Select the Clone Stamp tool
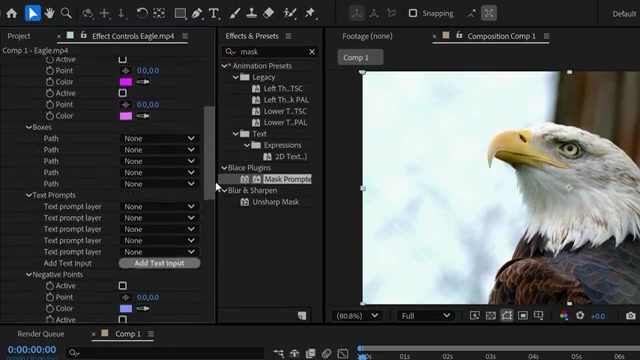The width and height of the screenshot is (640, 360). tap(251, 13)
